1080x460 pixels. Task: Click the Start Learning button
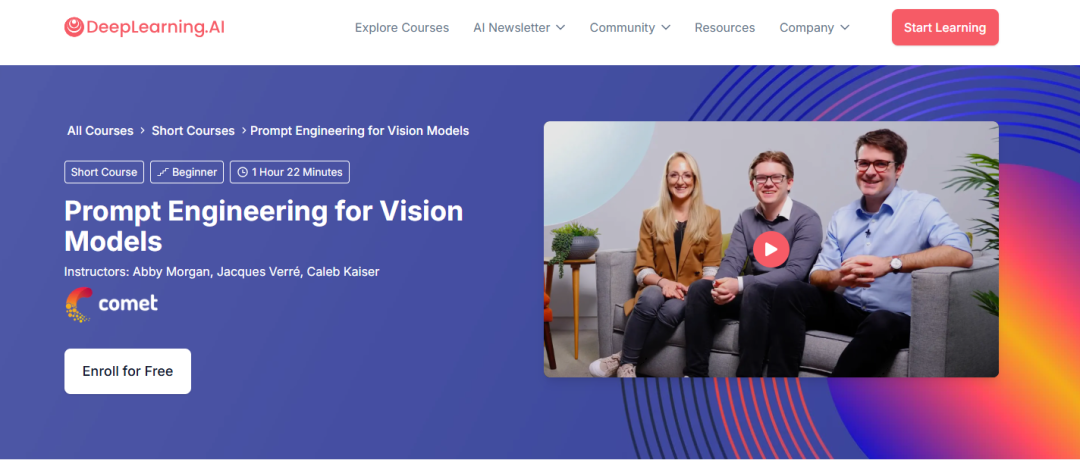click(x=945, y=28)
